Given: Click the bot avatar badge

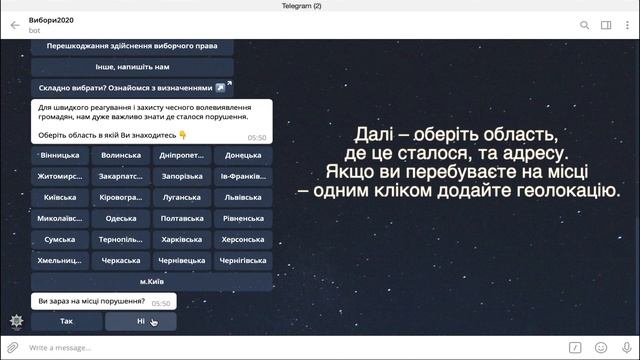Looking at the screenshot, I should (16, 321).
